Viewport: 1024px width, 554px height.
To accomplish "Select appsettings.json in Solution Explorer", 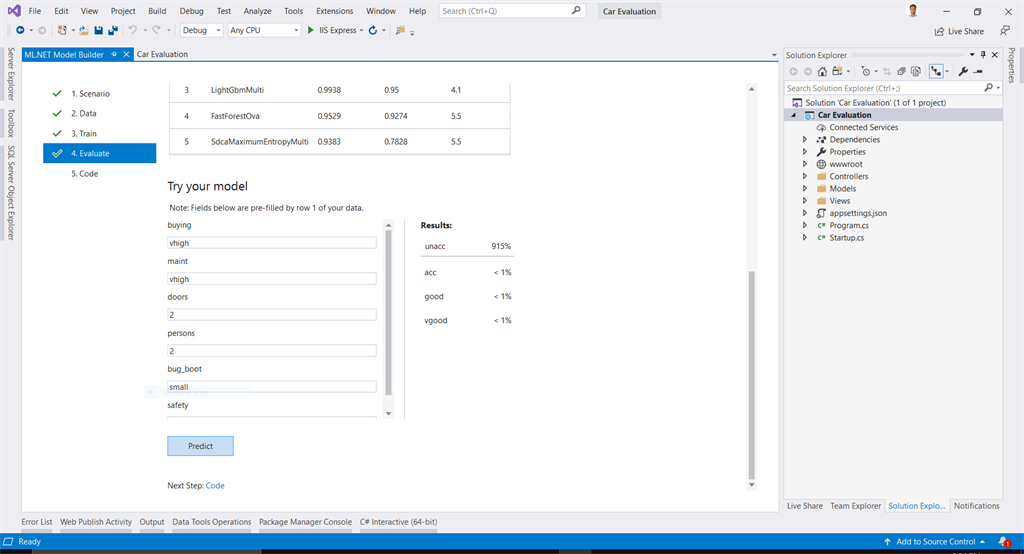I will click(x=857, y=213).
